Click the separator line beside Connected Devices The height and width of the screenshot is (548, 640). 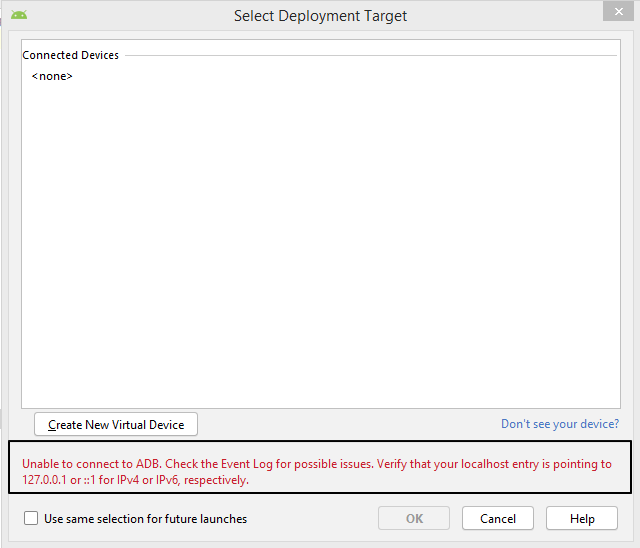click(x=370, y=55)
